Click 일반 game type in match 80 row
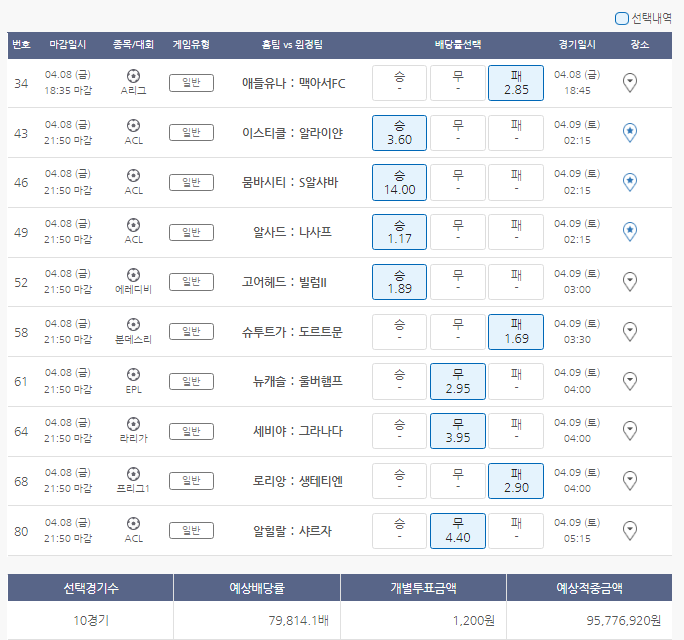 (x=191, y=530)
